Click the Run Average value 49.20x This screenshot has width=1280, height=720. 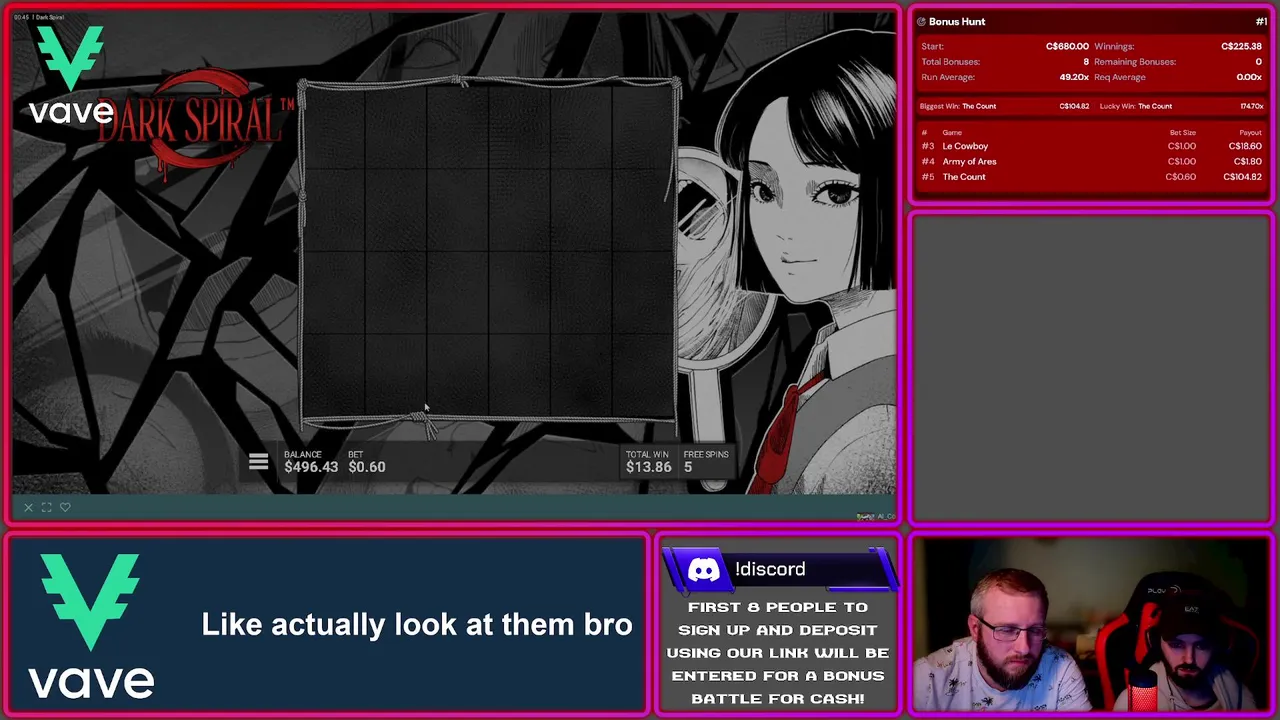point(1074,77)
